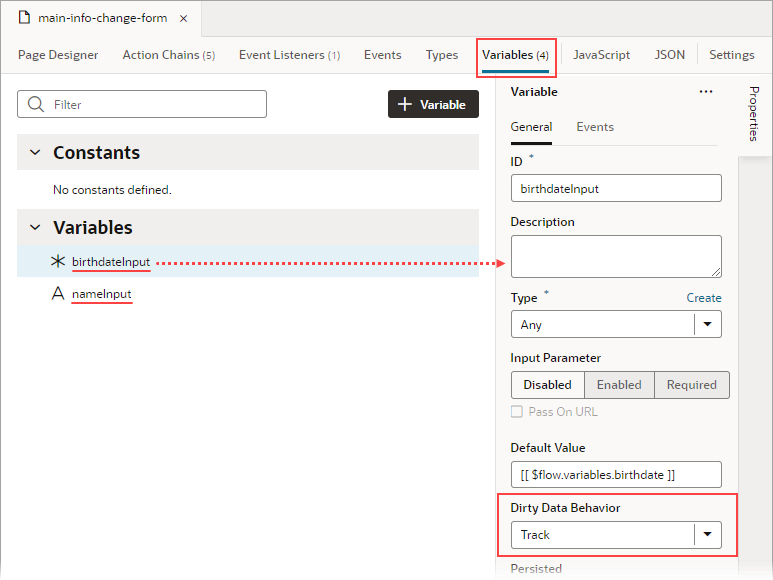
Task: Click the 'No constants defined.' text
Action: pos(112,190)
